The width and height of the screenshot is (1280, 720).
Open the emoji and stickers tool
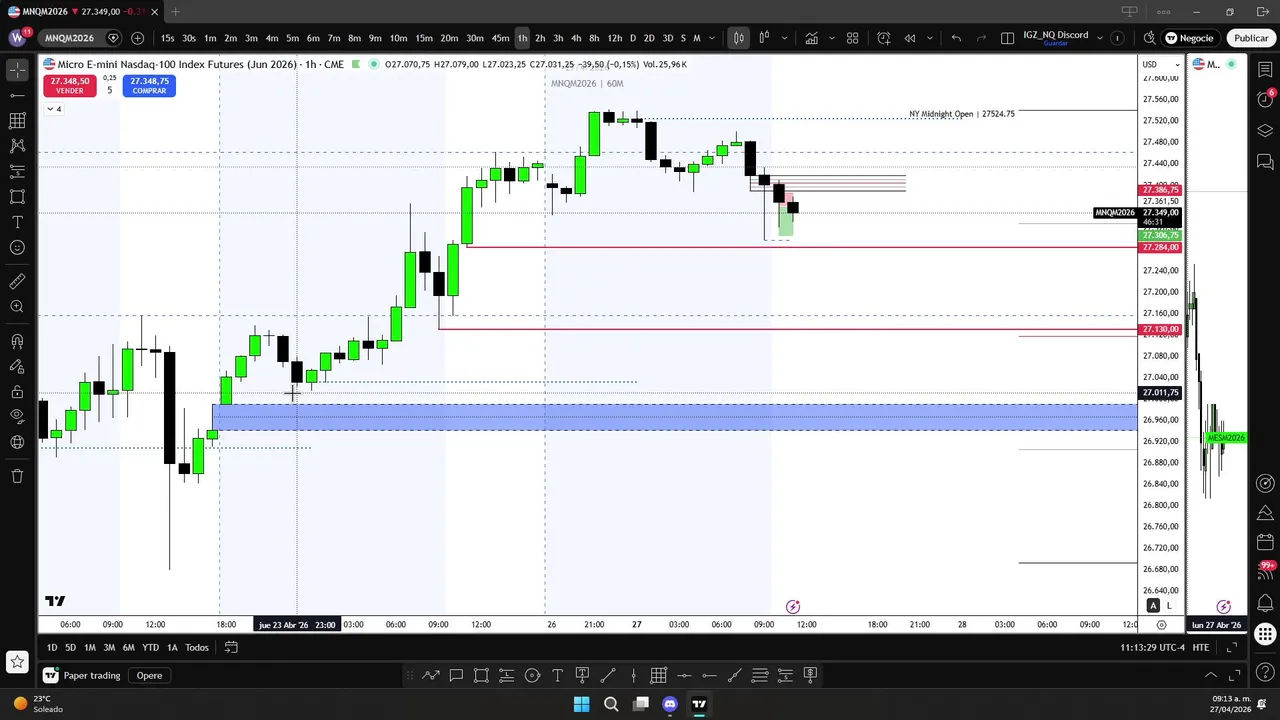coord(17,247)
